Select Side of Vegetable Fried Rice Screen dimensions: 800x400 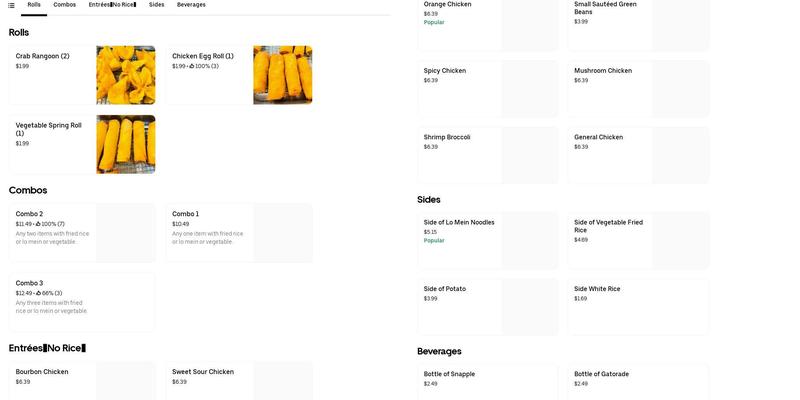(638, 240)
